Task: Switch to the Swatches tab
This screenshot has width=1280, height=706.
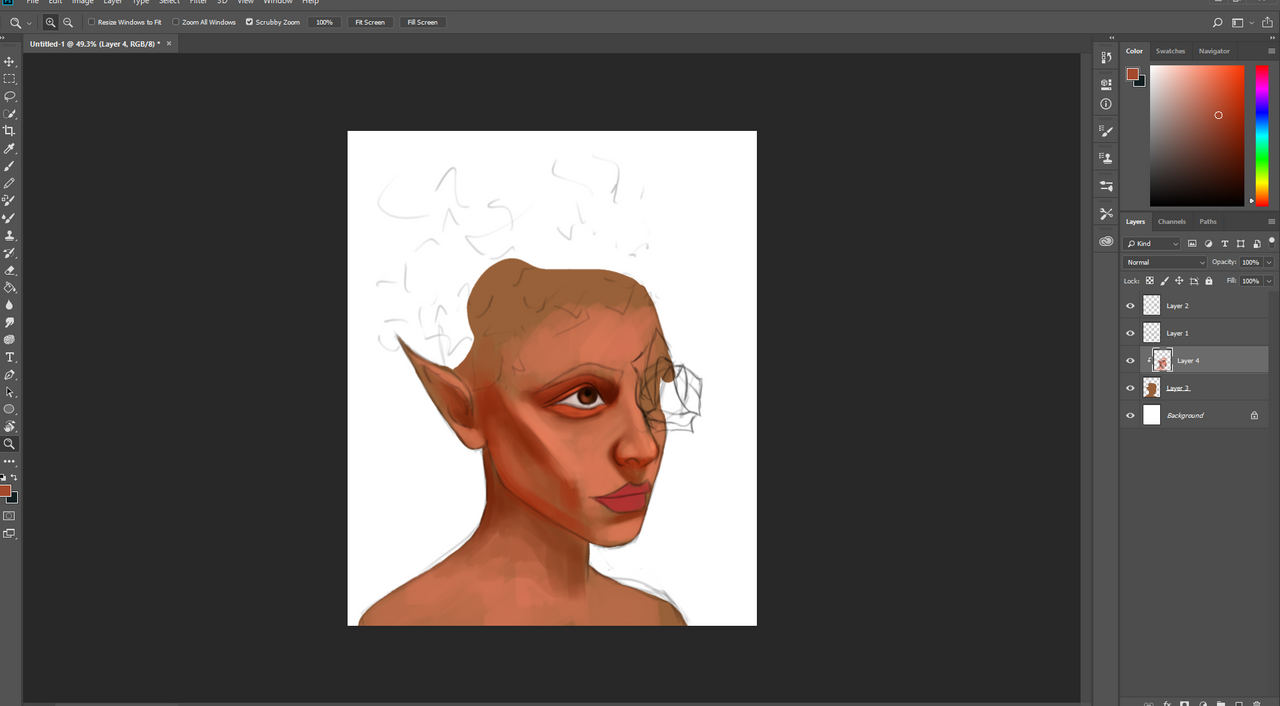Action: 1170,51
